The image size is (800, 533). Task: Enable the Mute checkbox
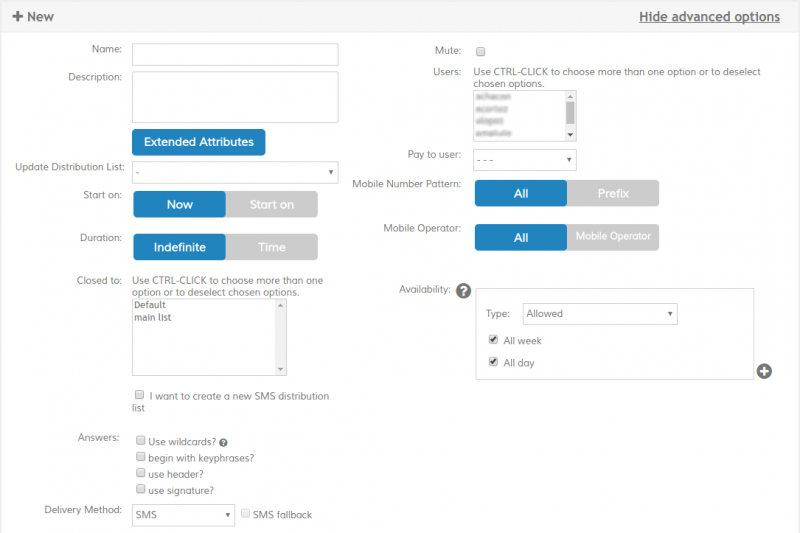[481, 51]
